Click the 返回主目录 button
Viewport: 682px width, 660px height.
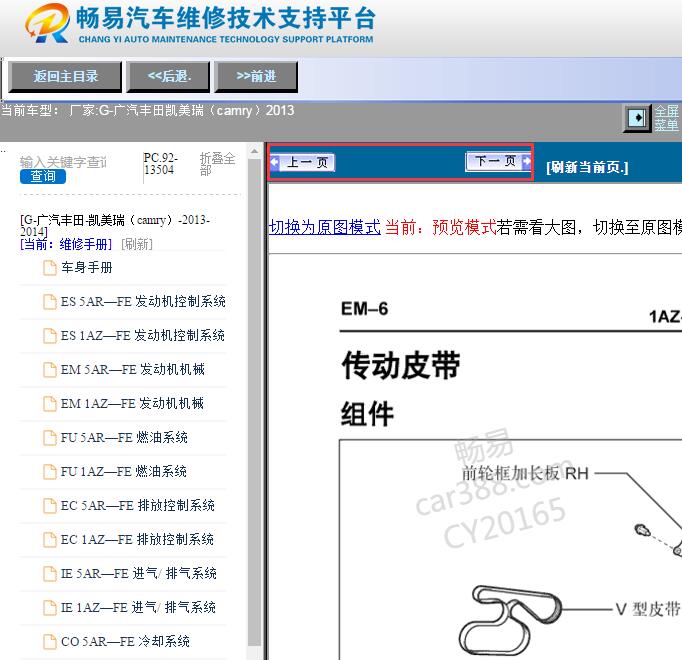tap(65, 77)
